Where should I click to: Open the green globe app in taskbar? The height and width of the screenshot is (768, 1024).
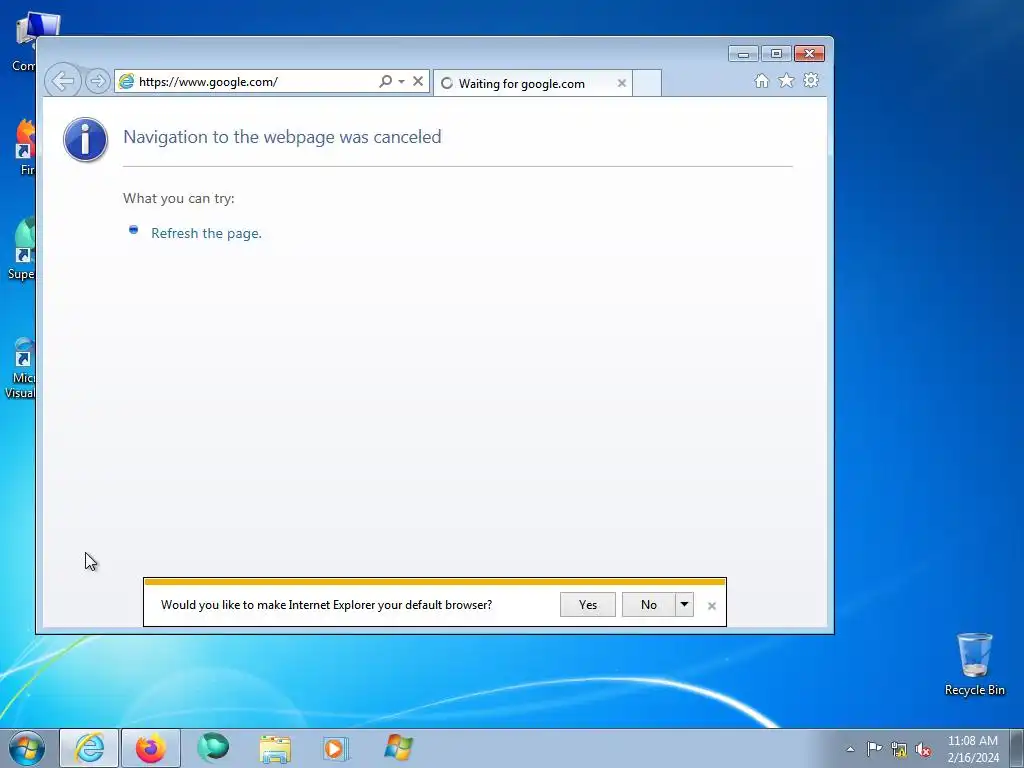(x=213, y=748)
